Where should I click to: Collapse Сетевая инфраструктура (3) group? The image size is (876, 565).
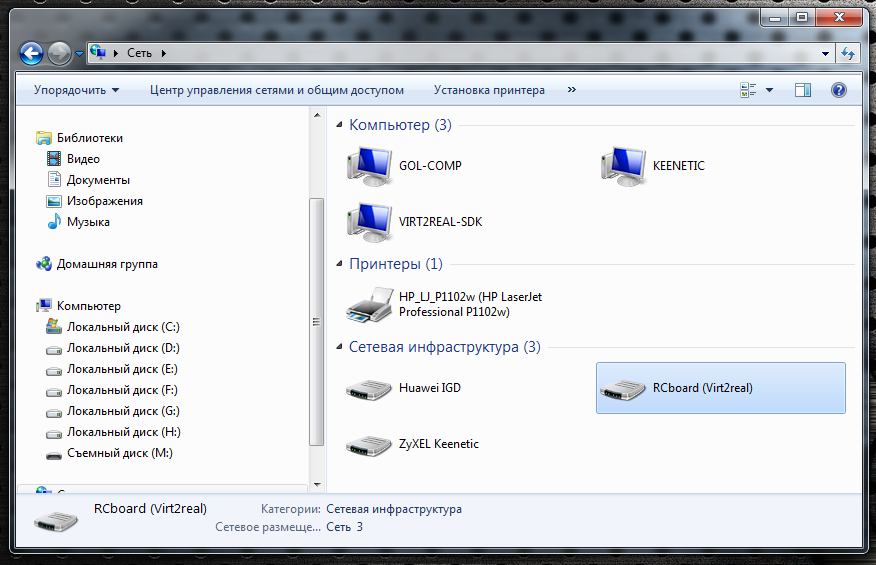pyautogui.click(x=339, y=347)
